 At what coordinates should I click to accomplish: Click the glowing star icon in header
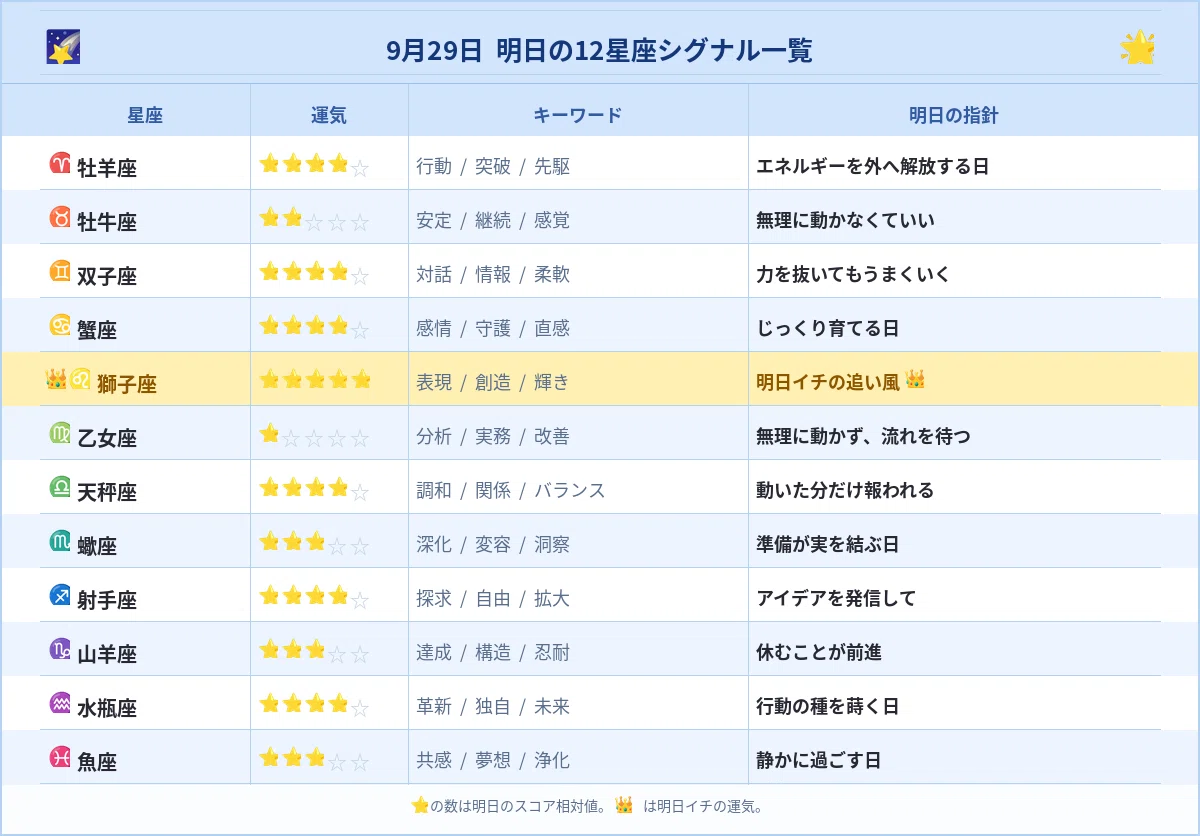[x=1138, y=47]
